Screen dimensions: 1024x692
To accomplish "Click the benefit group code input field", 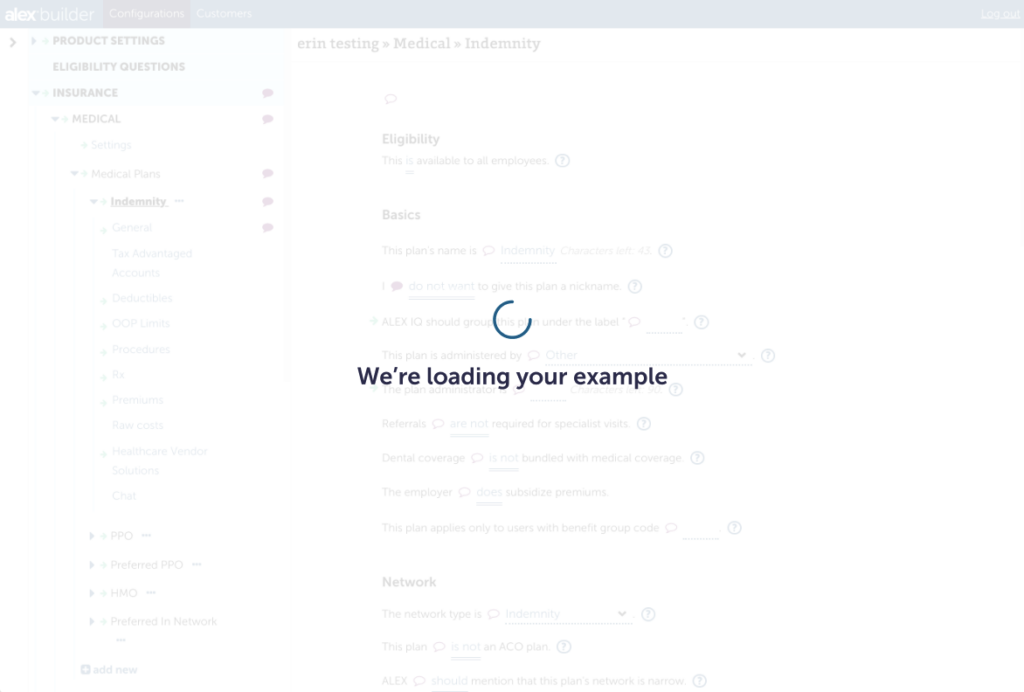I will click(x=700, y=528).
